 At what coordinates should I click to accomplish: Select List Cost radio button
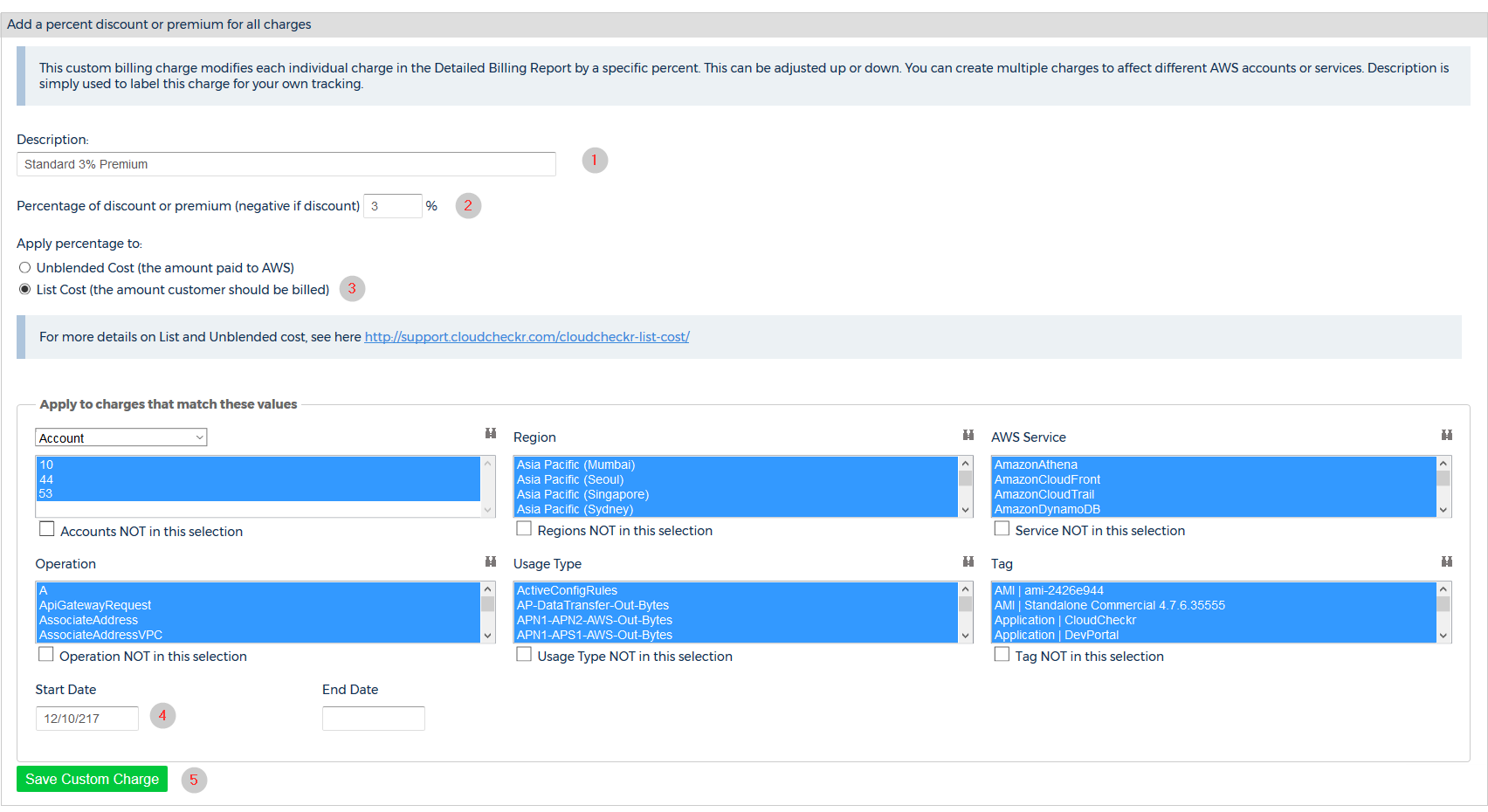click(x=25, y=289)
